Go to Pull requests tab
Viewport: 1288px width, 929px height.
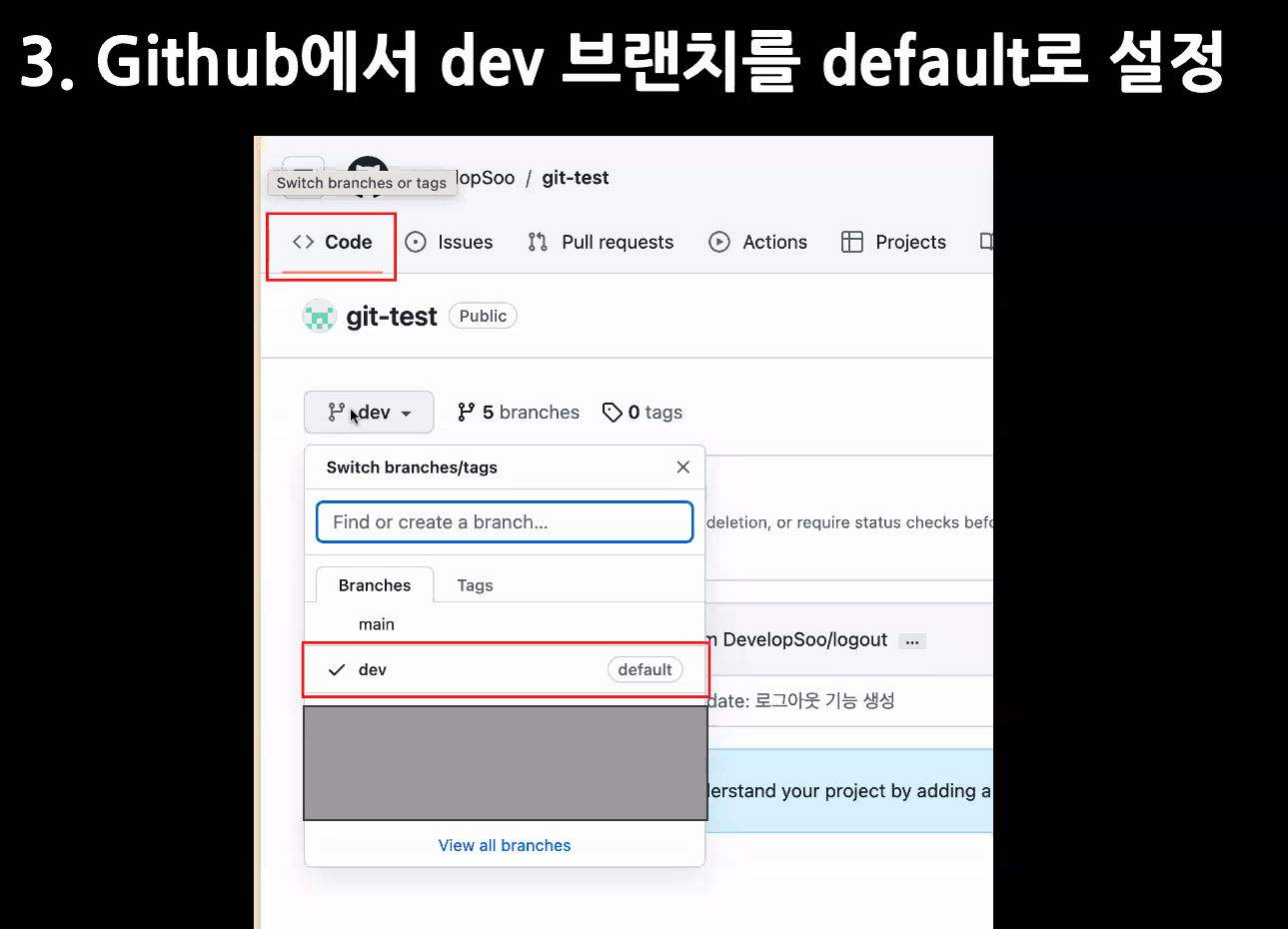pyautogui.click(x=601, y=243)
